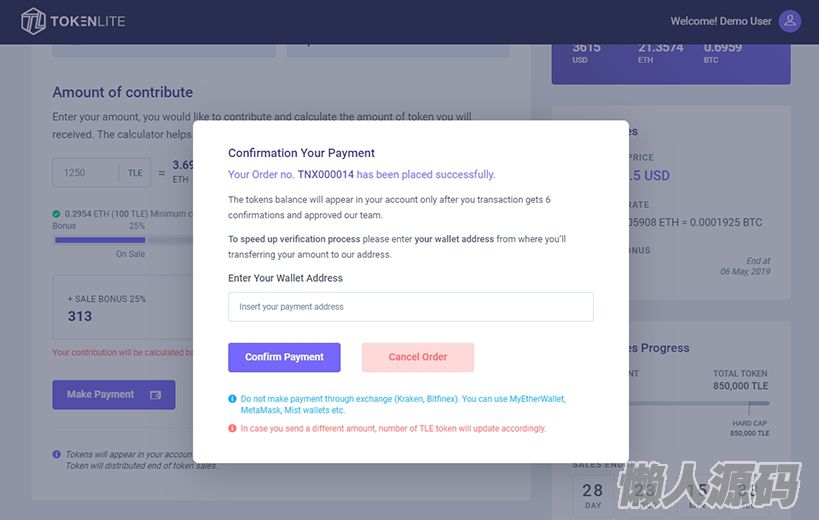This screenshot has width=819, height=520.
Task: Open the Demo User avatar menu
Action: pyautogui.click(x=790, y=21)
